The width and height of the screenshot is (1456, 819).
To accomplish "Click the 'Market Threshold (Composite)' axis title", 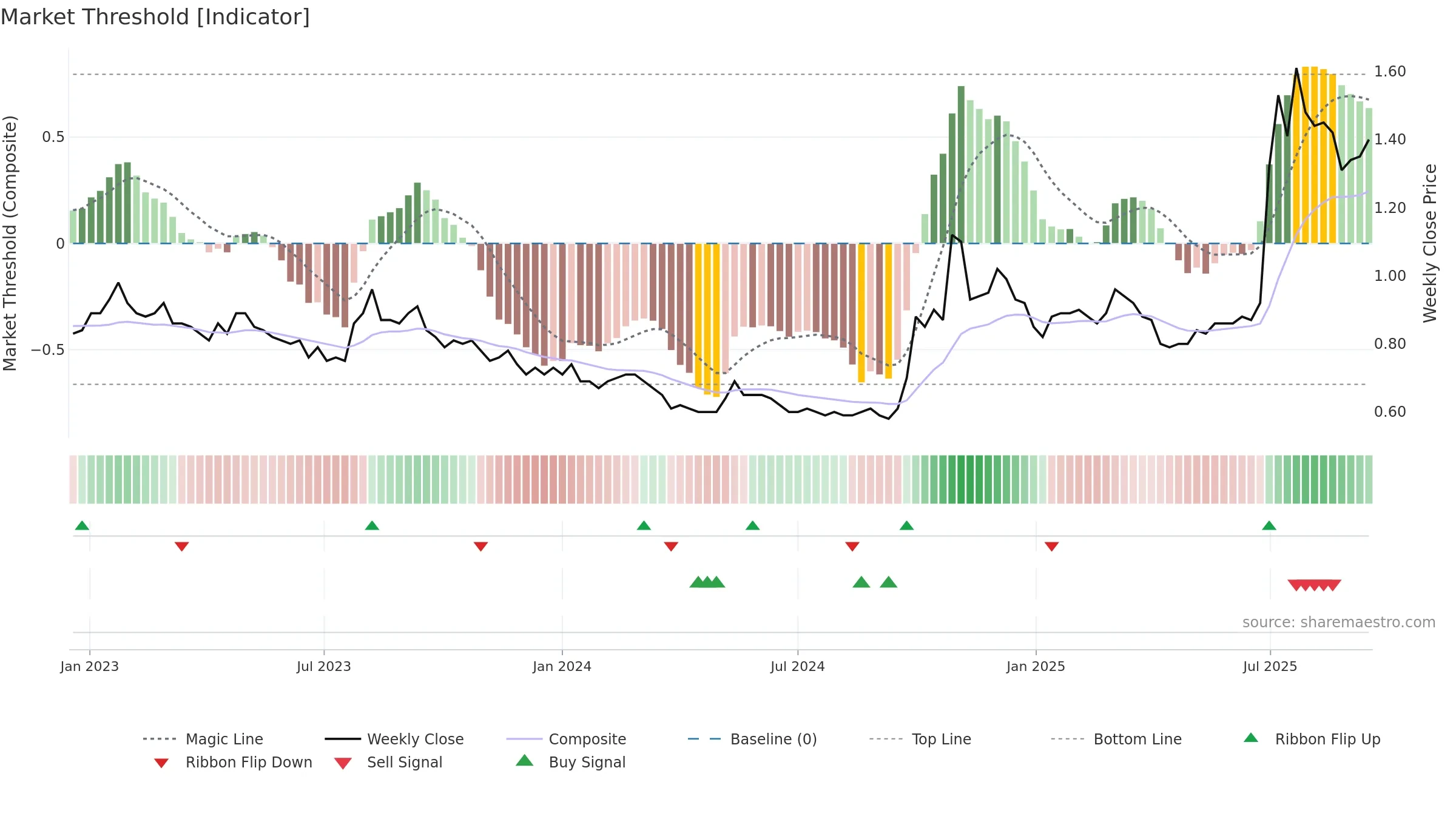I will point(10,243).
